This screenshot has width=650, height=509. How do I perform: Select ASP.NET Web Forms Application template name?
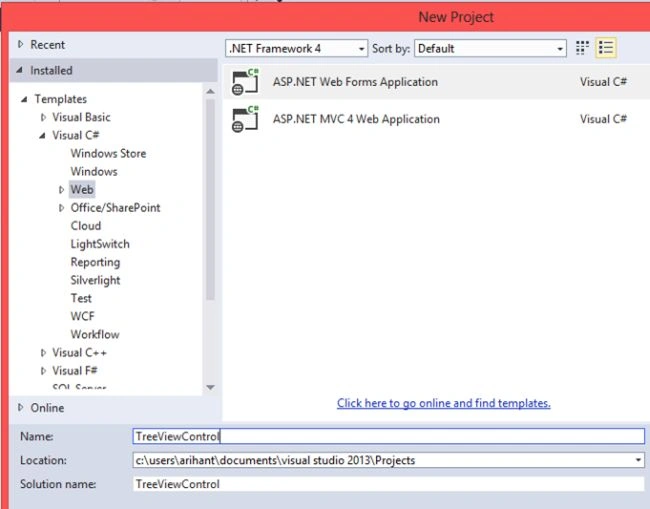[x=355, y=82]
